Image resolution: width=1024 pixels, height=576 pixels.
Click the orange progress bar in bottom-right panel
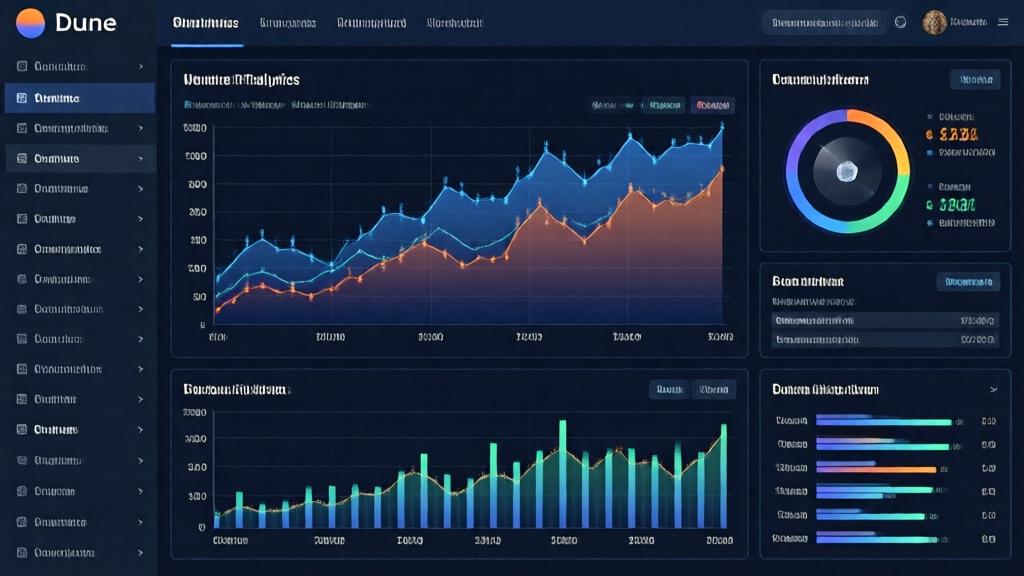click(876, 468)
